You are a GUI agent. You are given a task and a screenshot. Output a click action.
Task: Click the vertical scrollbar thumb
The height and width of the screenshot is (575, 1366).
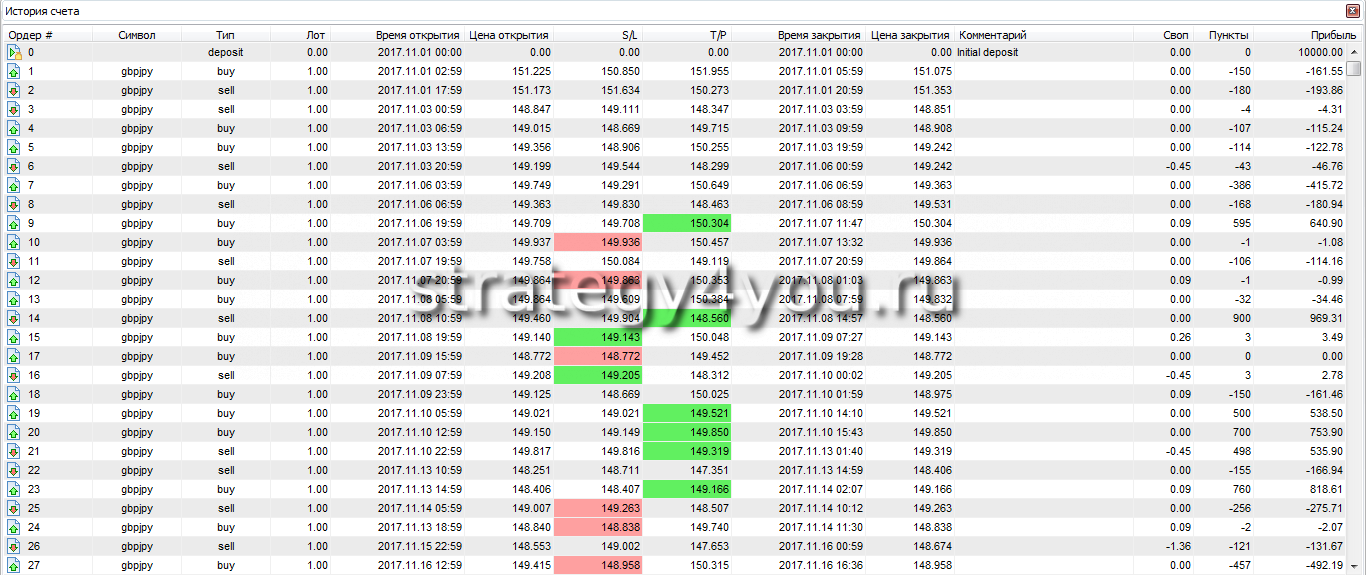tap(1353, 69)
